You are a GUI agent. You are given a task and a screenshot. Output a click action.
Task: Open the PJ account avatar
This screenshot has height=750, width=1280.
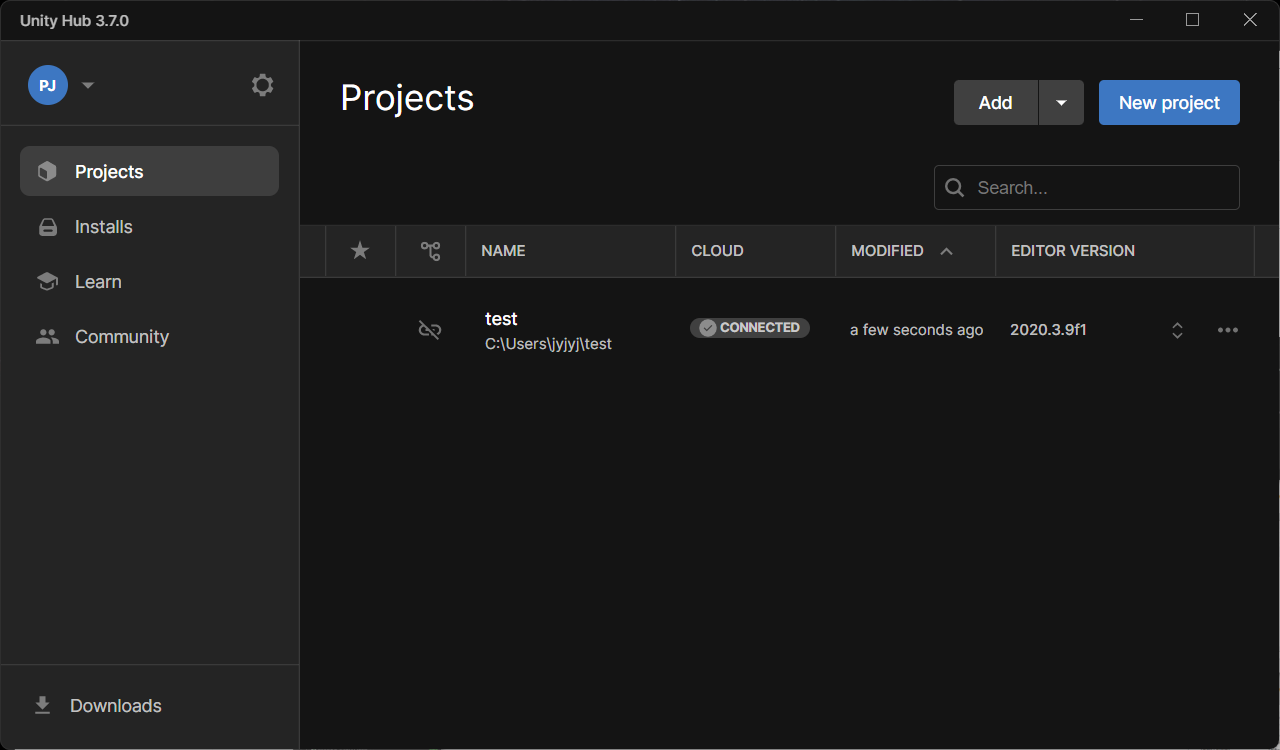pyautogui.click(x=47, y=85)
